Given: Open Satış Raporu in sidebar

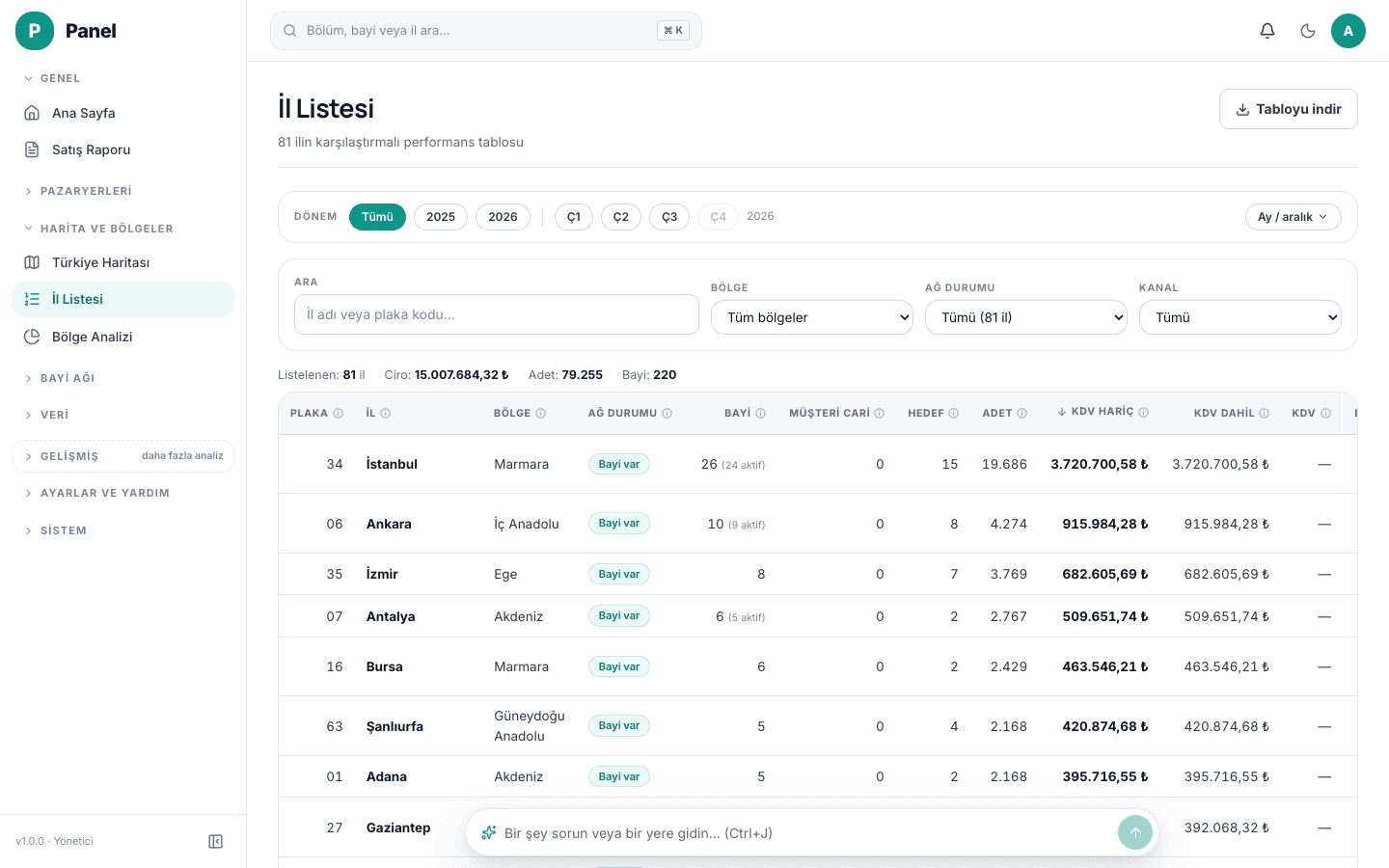Looking at the screenshot, I should point(123,149).
